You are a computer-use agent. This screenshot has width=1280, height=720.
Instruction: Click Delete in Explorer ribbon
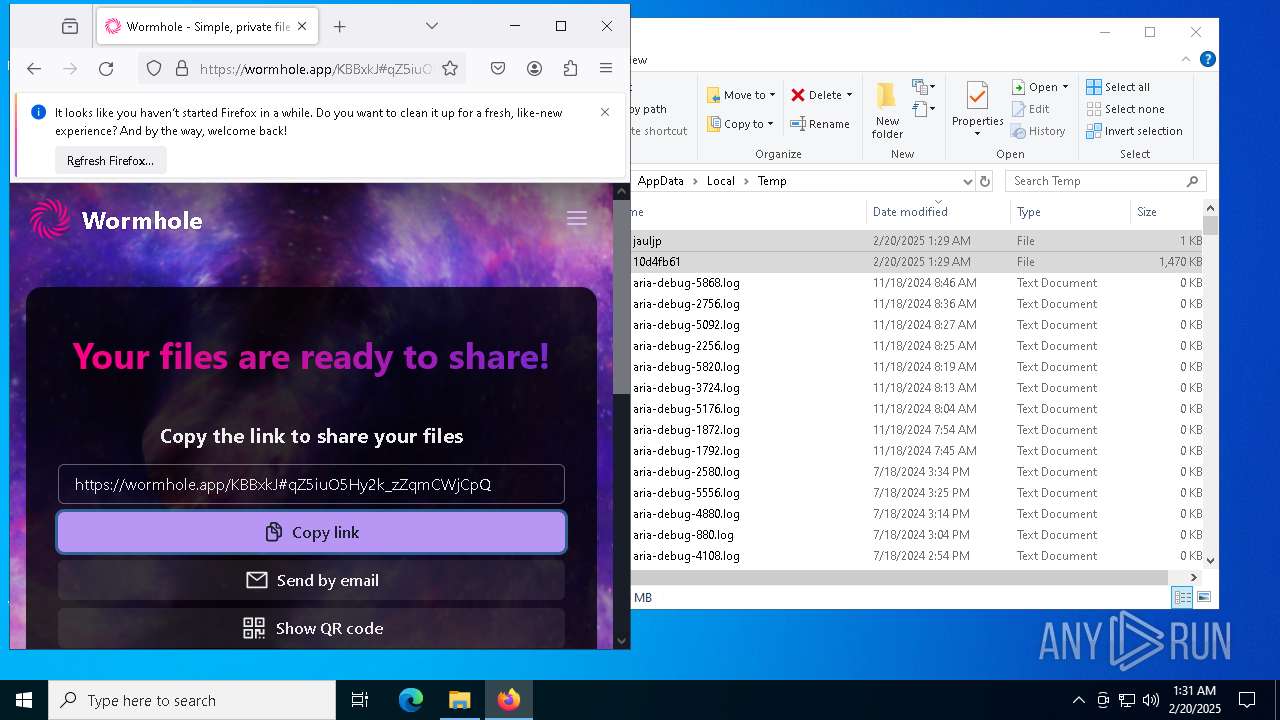pos(816,95)
